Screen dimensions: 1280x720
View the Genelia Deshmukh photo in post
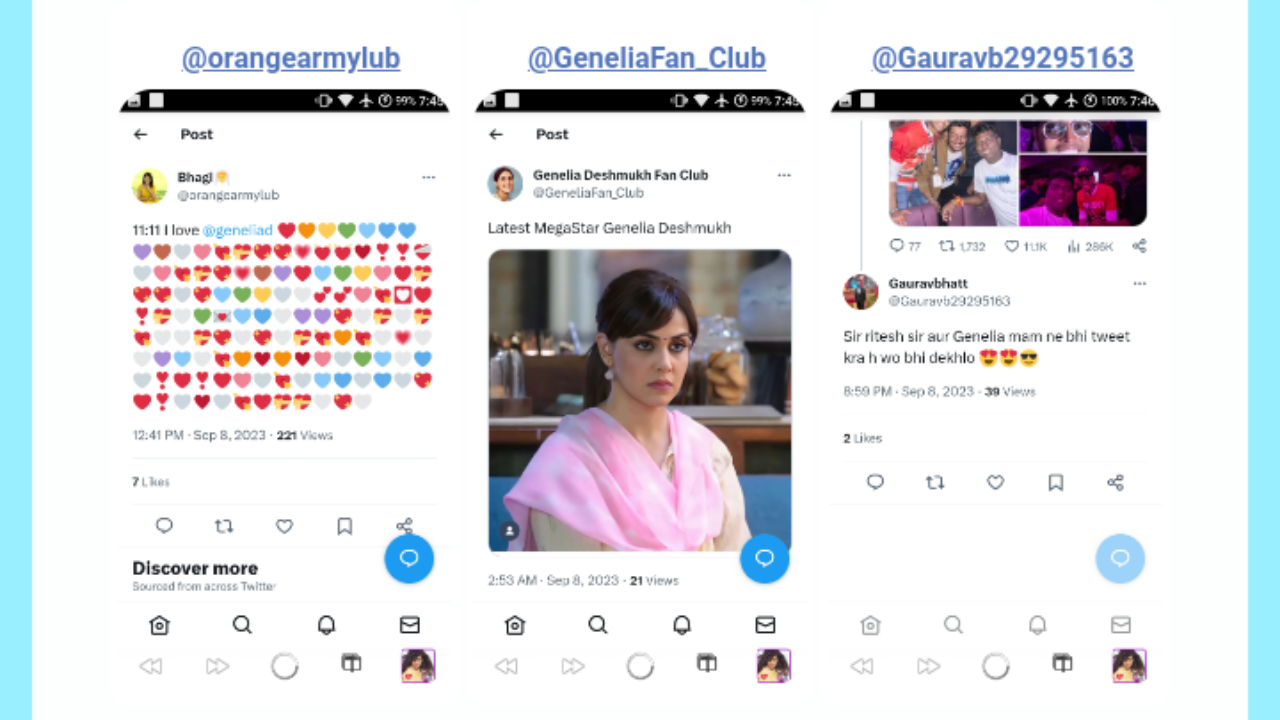[x=640, y=400]
